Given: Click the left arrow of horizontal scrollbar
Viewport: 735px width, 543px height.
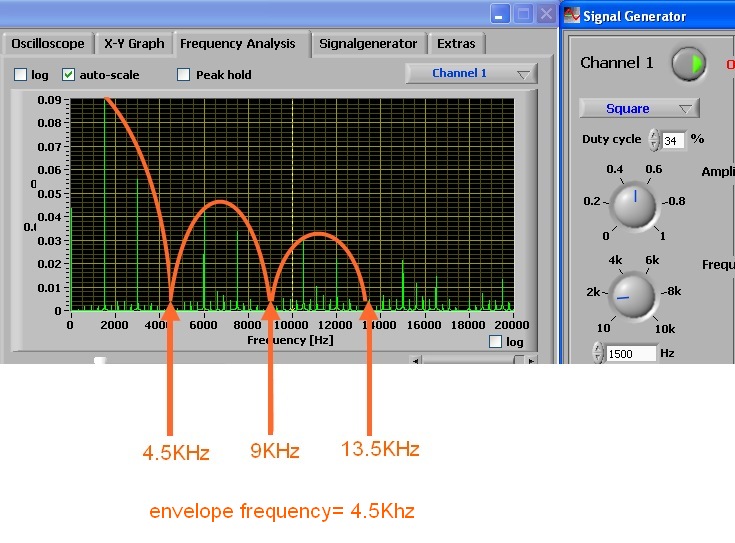Looking at the screenshot, I should pos(416,361).
